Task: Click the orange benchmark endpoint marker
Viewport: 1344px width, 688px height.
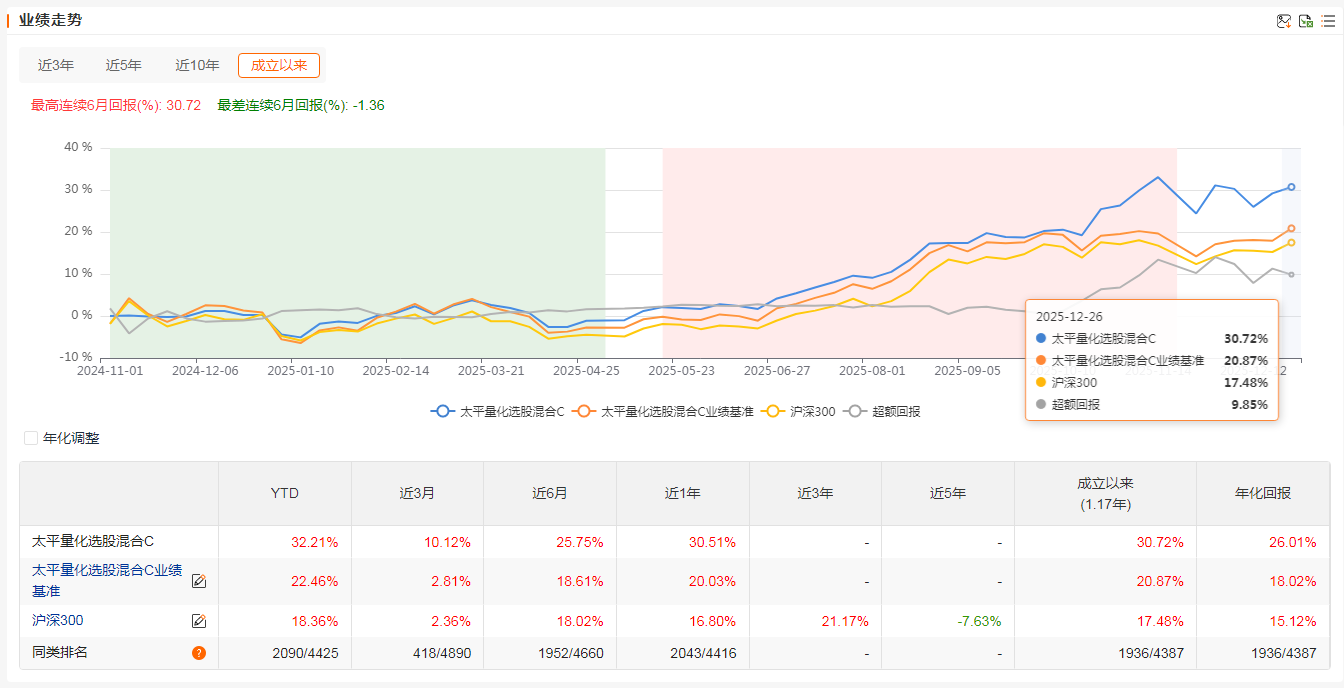Action: point(1291,228)
